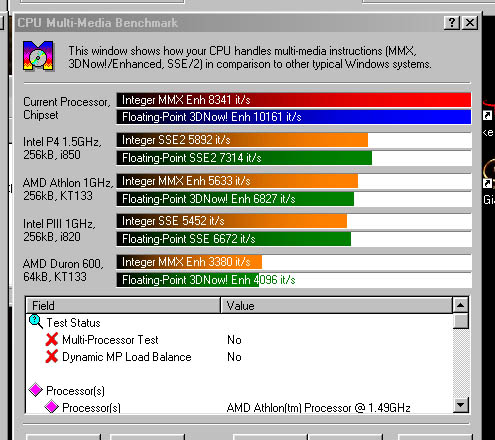Viewport: 495px width, 440px height.
Task: Click the Floating-Point SSE2 7314 it/s bar
Action: [x=244, y=158]
